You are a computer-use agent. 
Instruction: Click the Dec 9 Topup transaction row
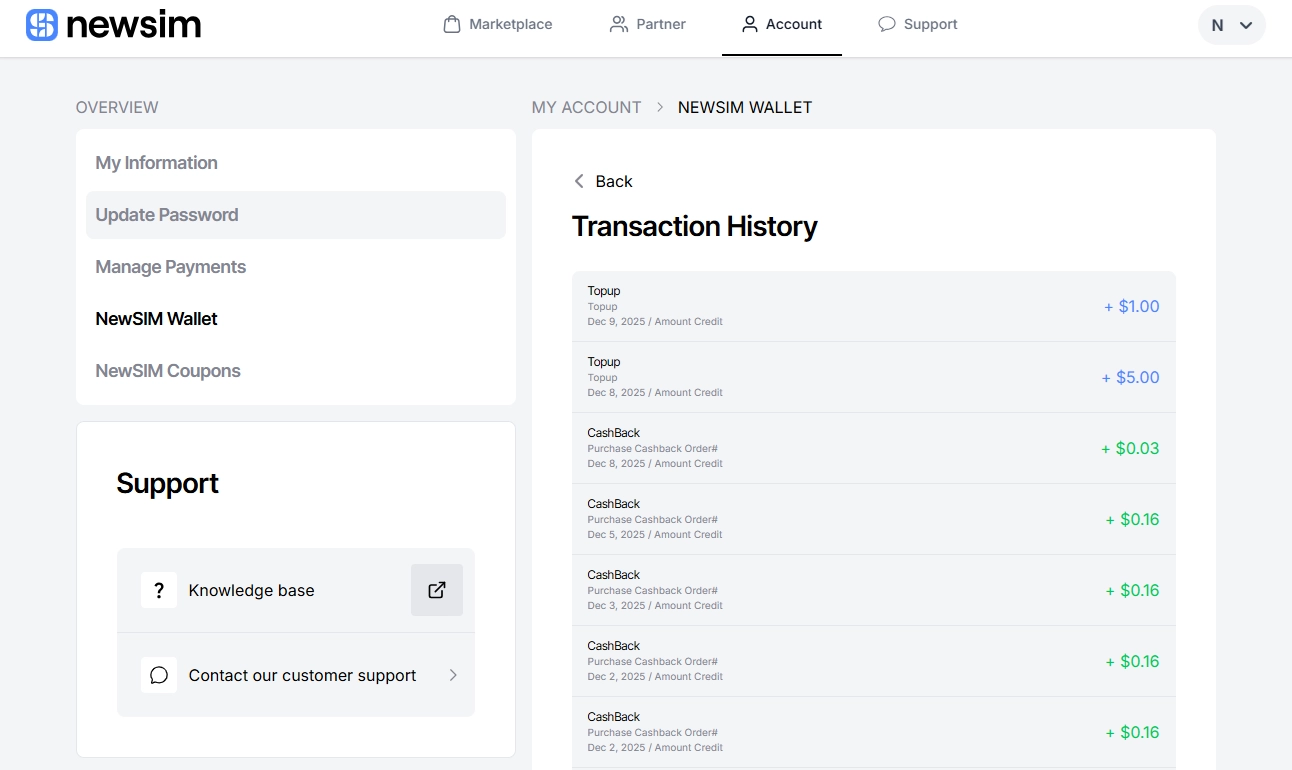point(874,306)
